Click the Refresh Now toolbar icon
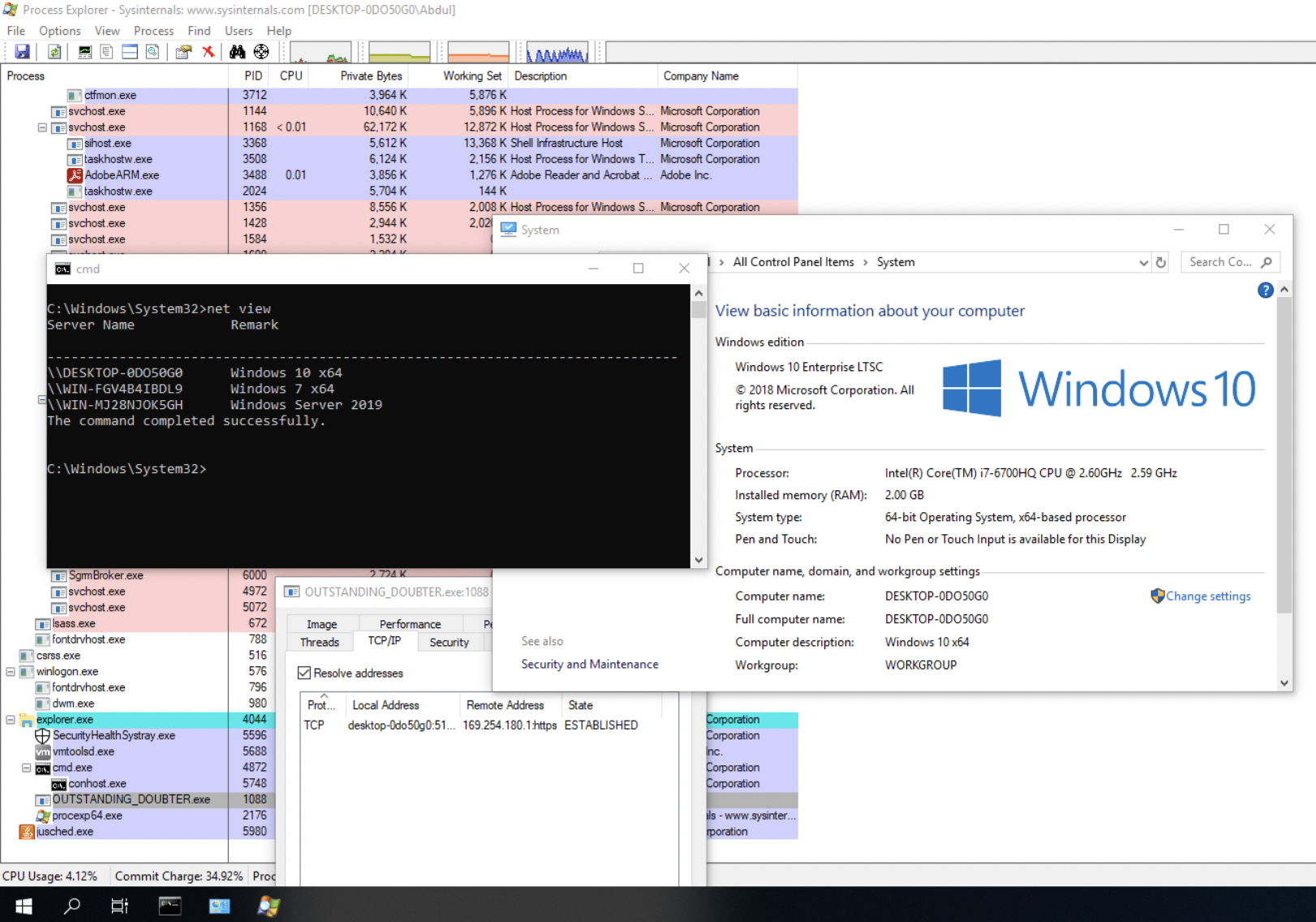The width and height of the screenshot is (1316, 922). point(54,52)
